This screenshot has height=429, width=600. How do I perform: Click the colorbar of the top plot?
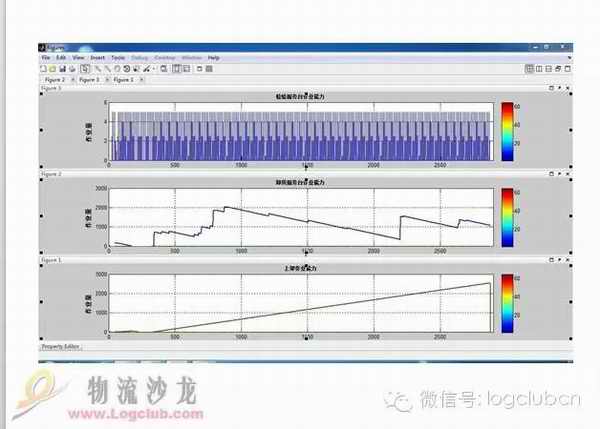507,131
